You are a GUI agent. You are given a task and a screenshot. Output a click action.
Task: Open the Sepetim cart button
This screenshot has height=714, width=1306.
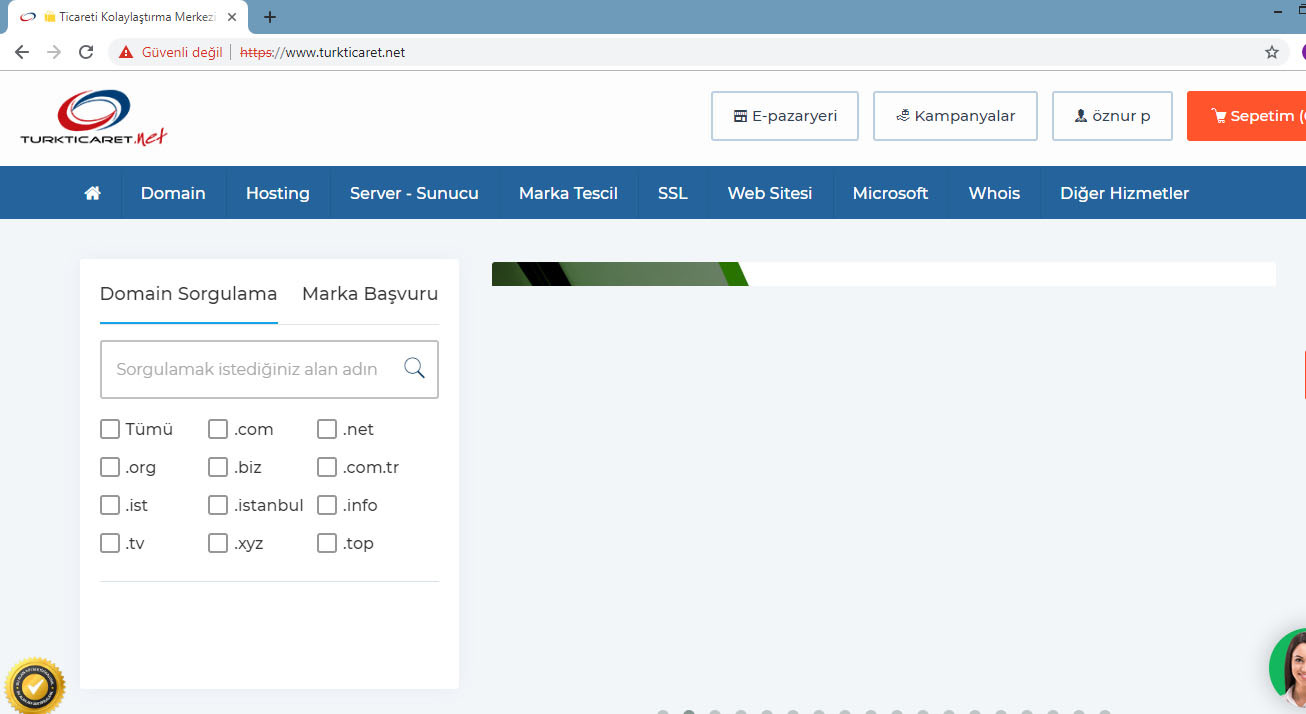1247,116
